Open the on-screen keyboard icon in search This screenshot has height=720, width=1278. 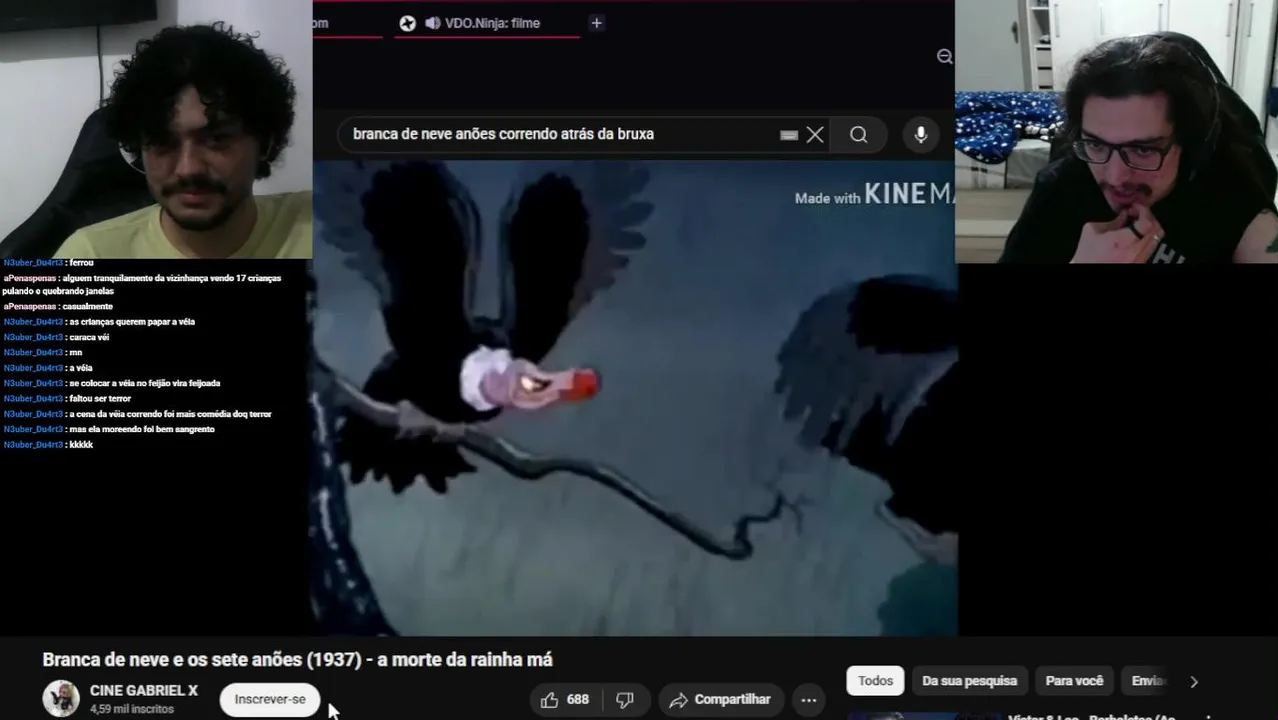pos(789,135)
